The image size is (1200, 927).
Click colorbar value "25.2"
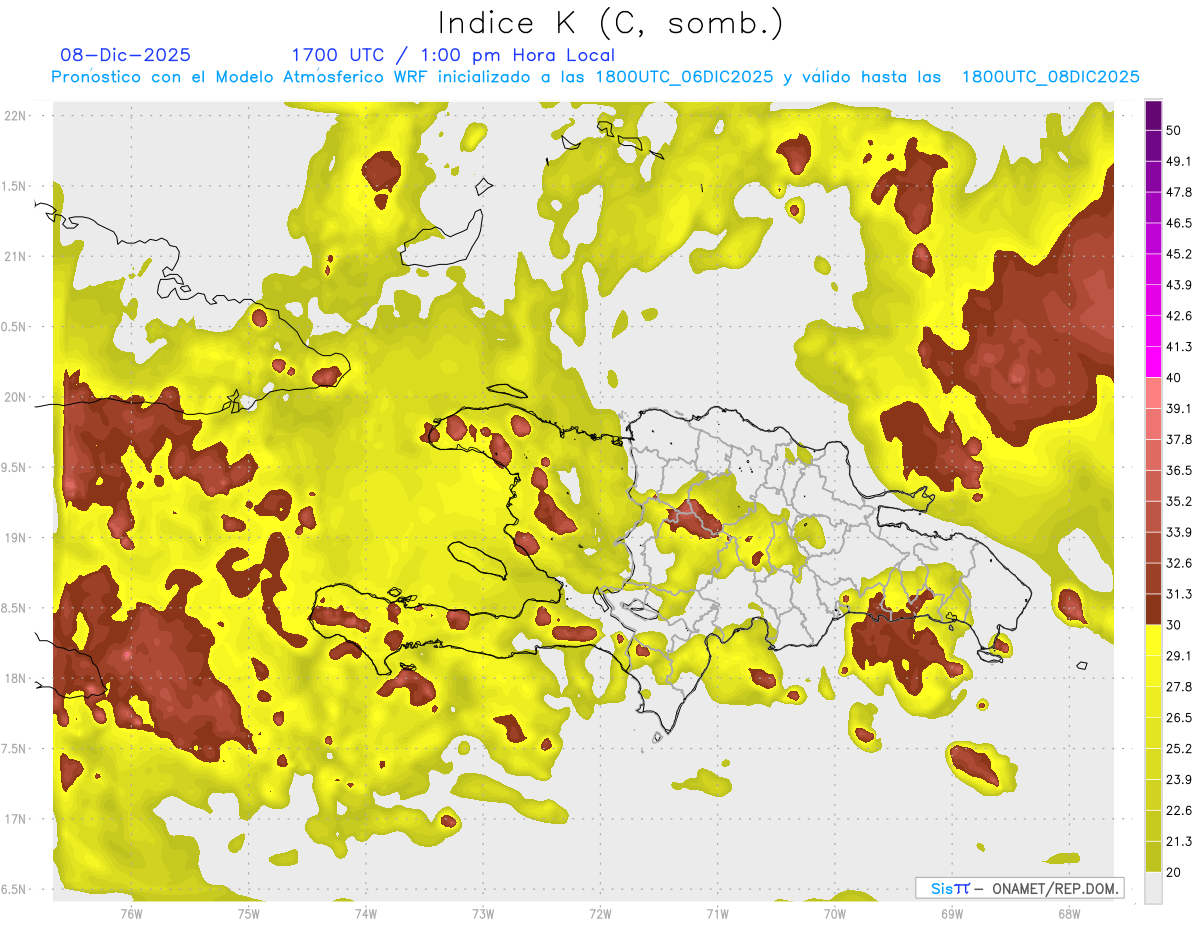1179,749
